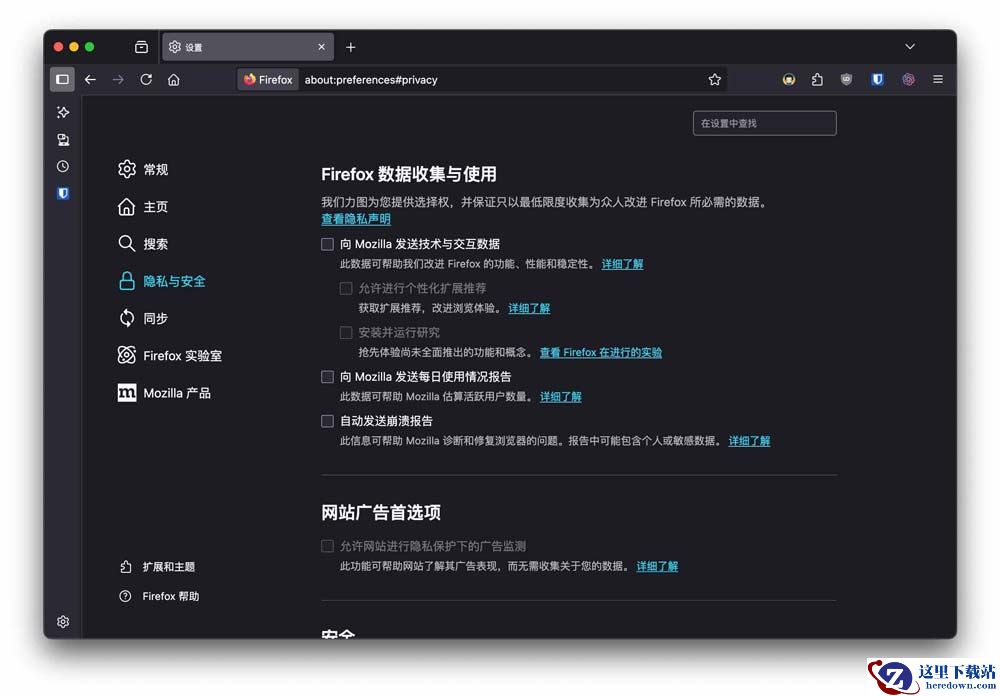Open sidebar customization gear at bottom
The width and height of the screenshot is (1000, 696).
pos(62,621)
